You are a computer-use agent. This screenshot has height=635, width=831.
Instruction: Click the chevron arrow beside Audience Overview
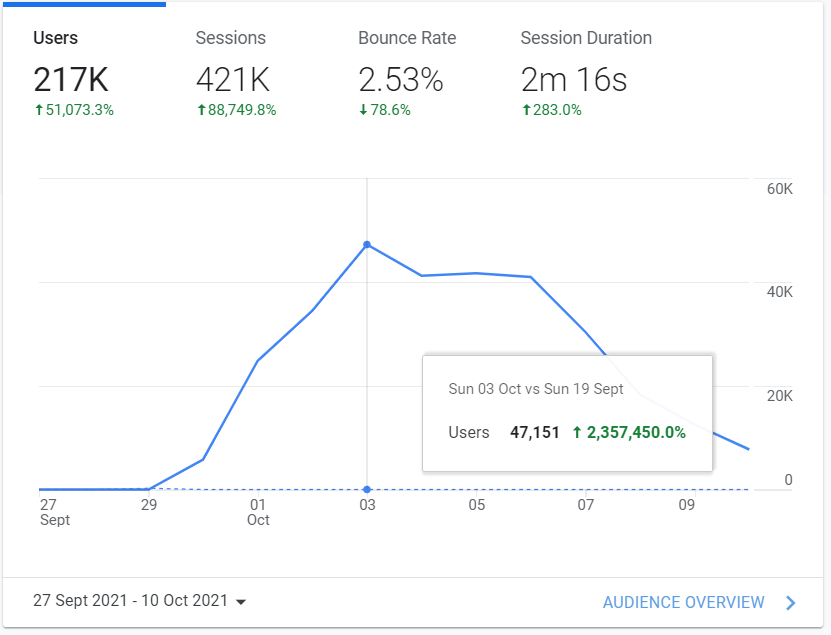[790, 602]
